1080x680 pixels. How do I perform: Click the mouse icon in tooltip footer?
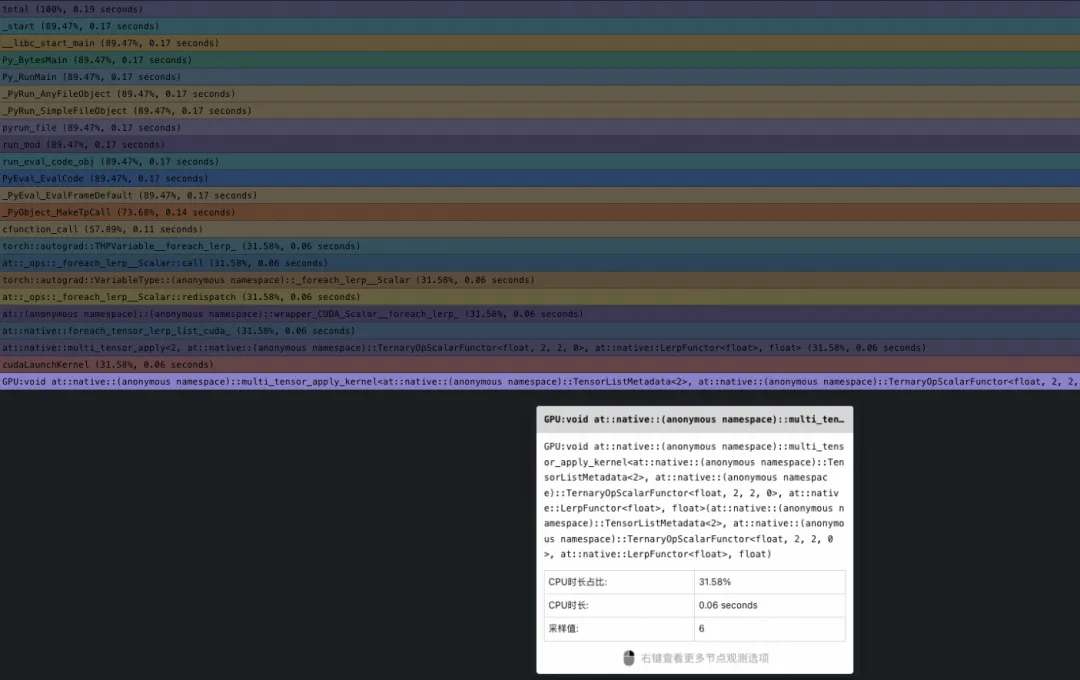click(628, 658)
